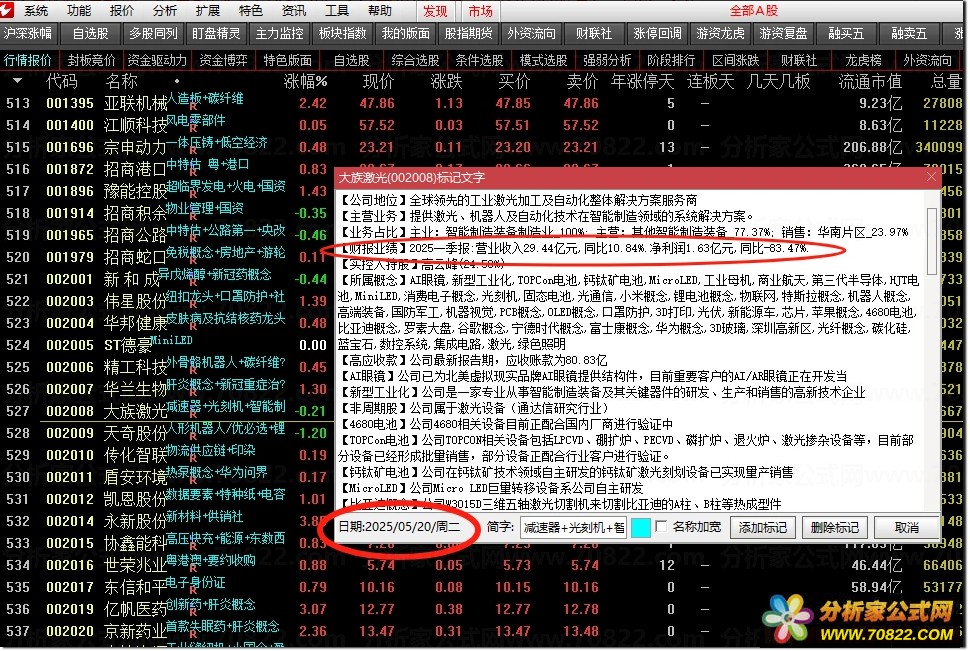Select the 强弱分析 tab
This screenshot has height=651, width=970.
coord(607,60)
